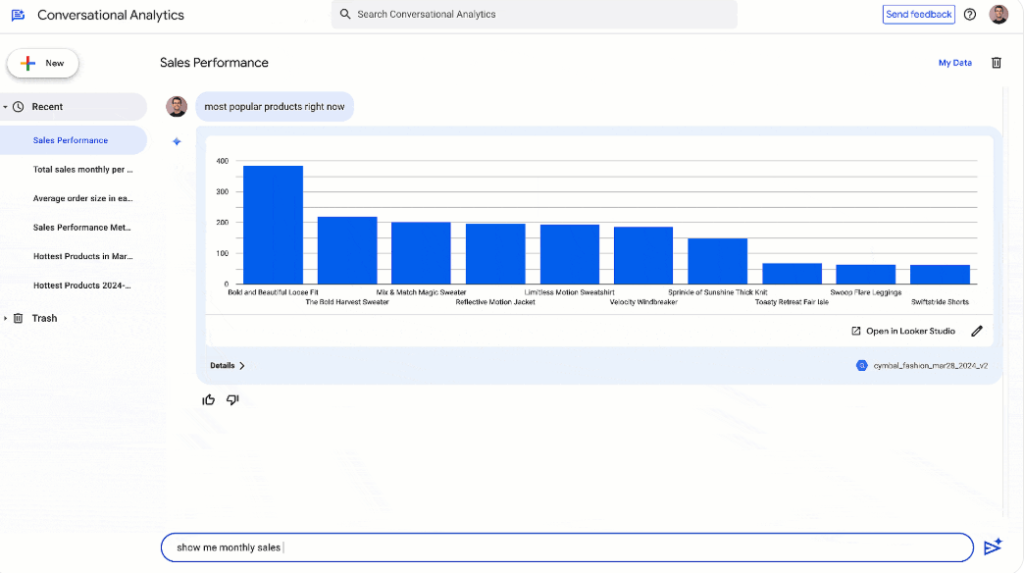Click the Limitless Motion Sweatshirt label
This screenshot has width=1024, height=573.
tap(569, 293)
